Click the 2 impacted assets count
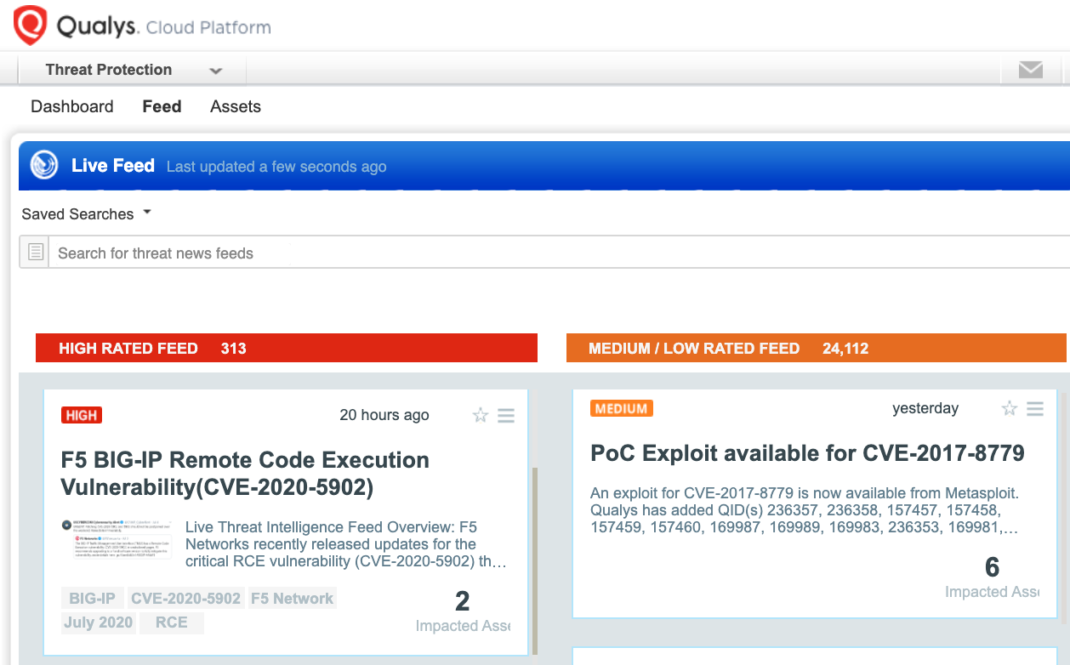The image size is (1070, 665). (462, 601)
